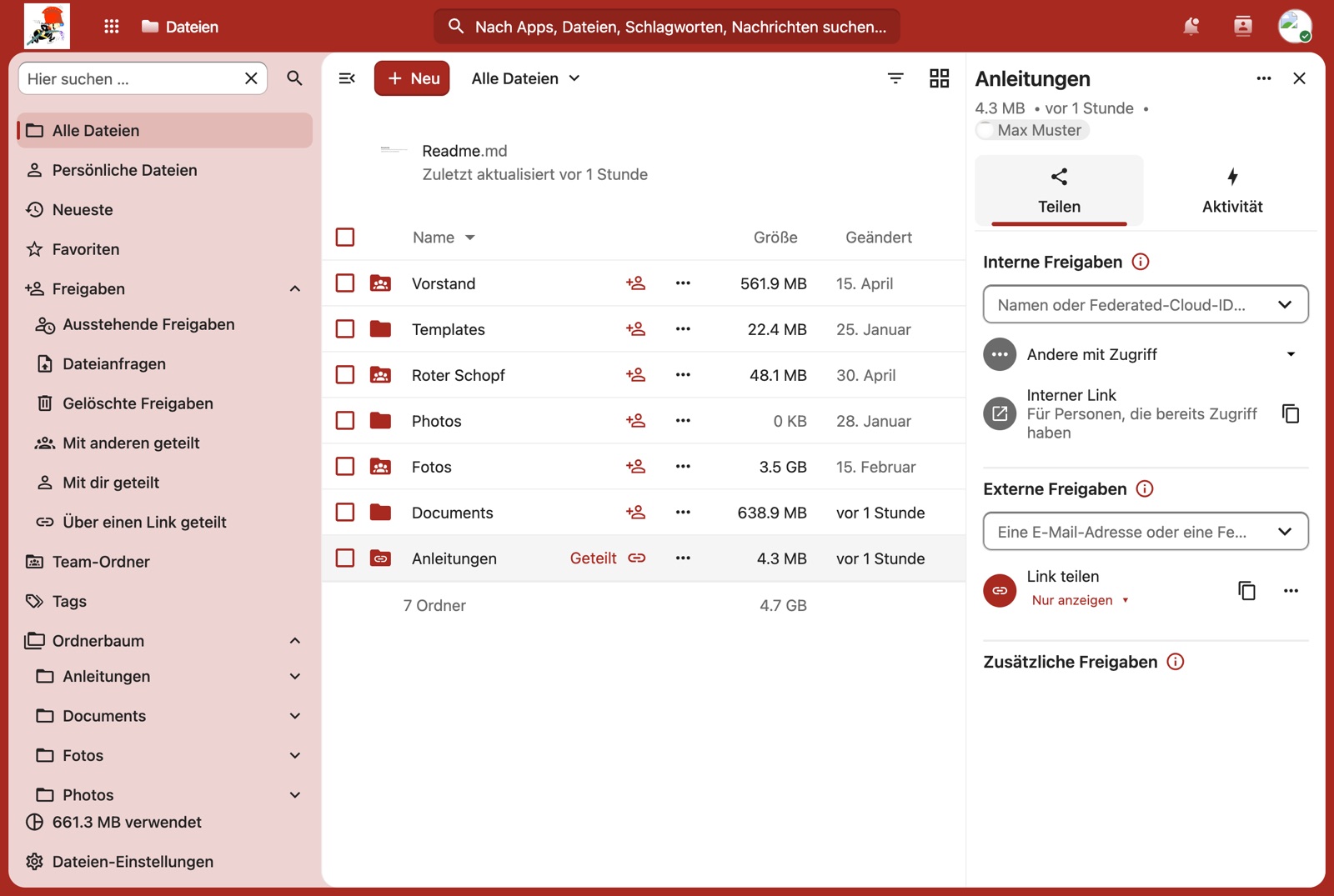
Task: Open actions menu for Anleitungen row
Action: 683,558
